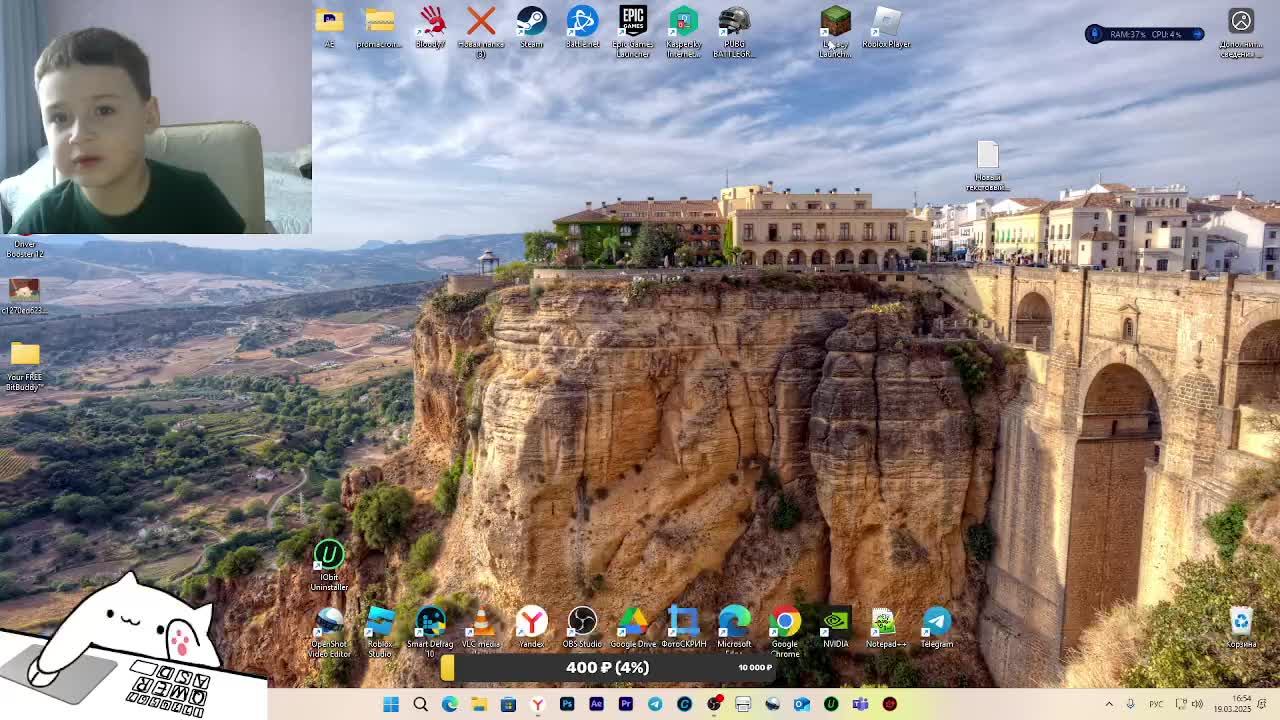This screenshot has height=720, width=1280.
Task: Open IObit Uninstaller taskbar icon
Action: (x=831, y=704)
